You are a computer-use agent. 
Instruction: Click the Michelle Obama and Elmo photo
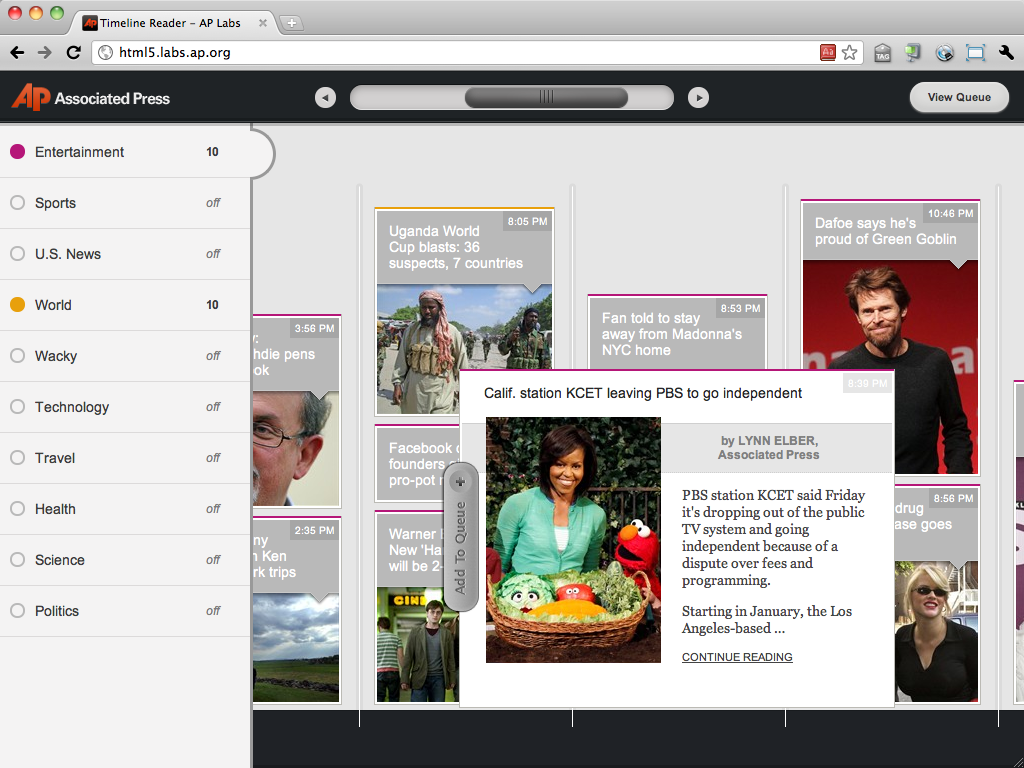tap(573, 540)
